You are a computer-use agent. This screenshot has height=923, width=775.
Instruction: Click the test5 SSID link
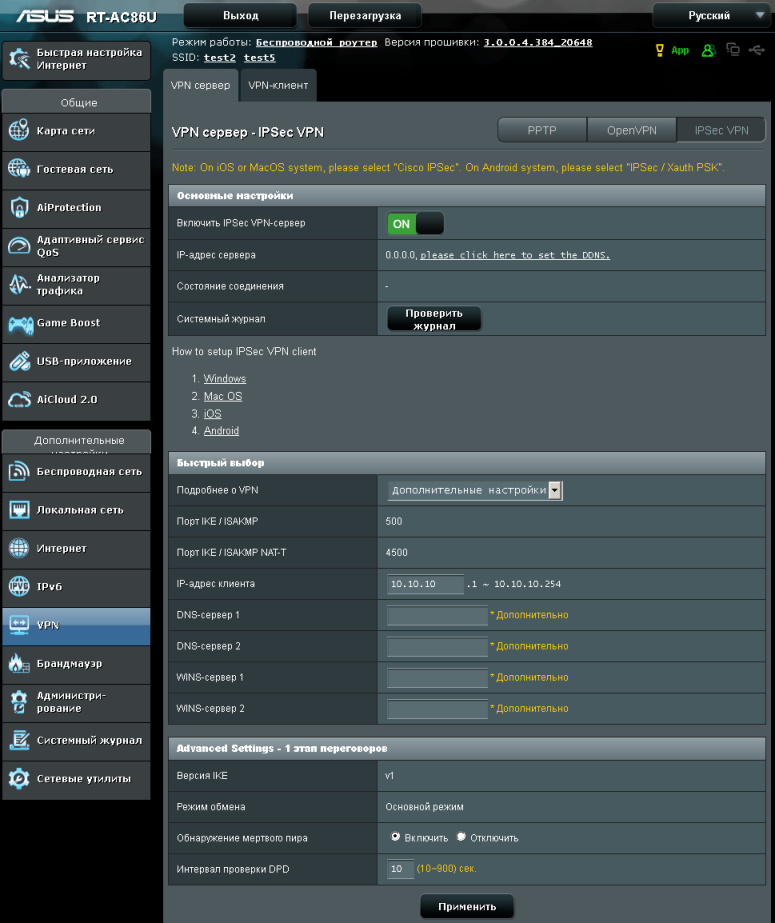(260, 58)
